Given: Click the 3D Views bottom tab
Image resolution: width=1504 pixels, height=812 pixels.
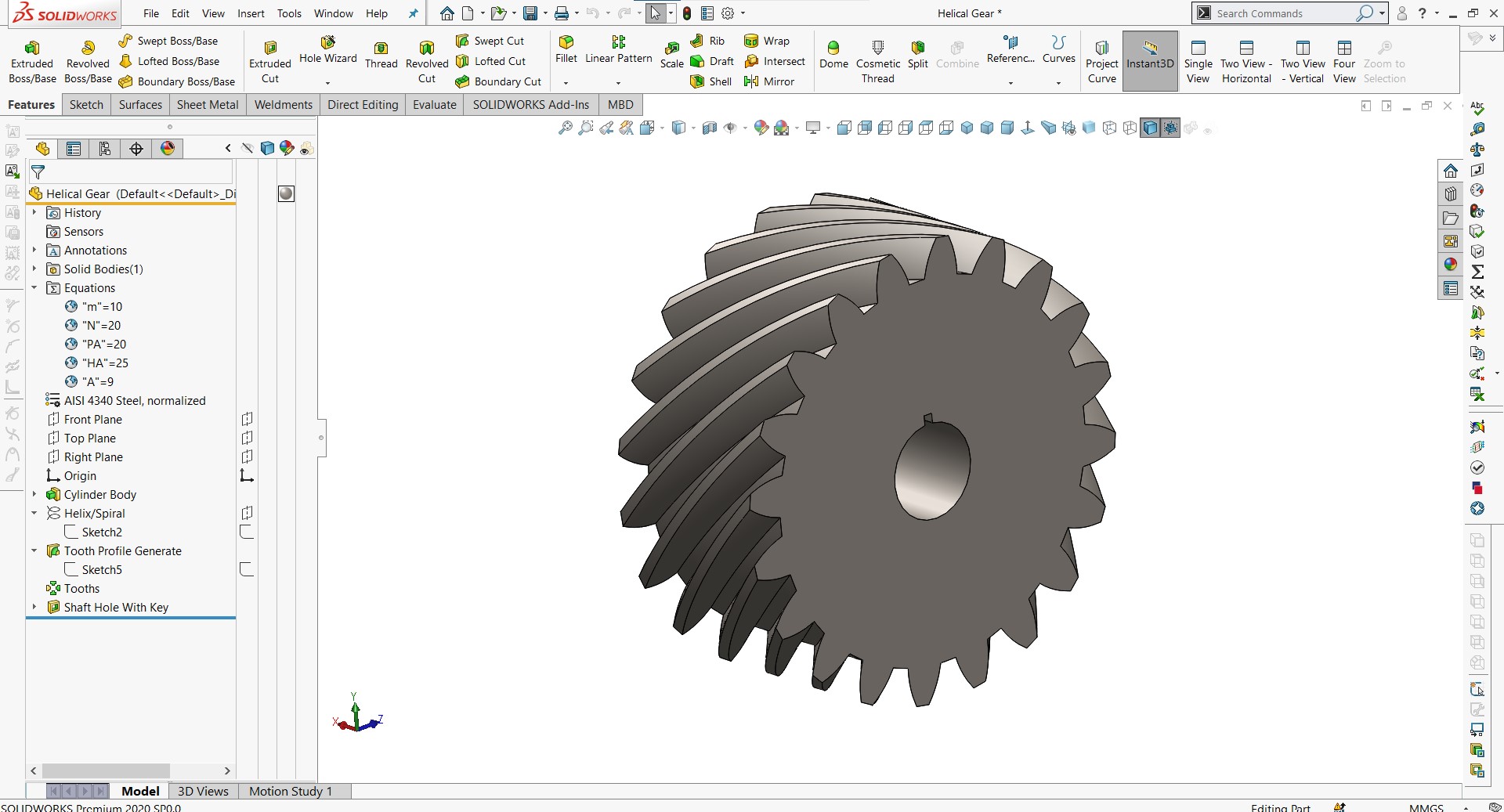Looking at the screenshot, I should (203, 791).
